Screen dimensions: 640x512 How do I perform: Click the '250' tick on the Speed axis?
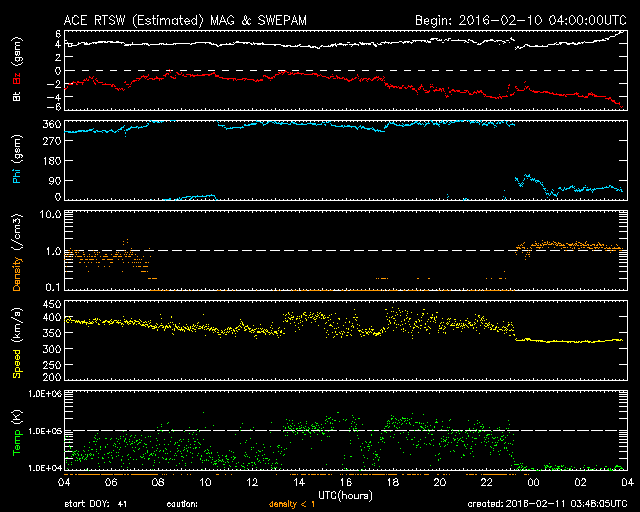52,365
